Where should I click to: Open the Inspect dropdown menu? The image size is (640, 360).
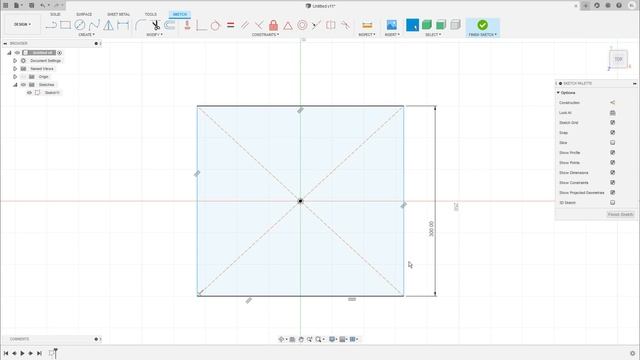point(367,35)
